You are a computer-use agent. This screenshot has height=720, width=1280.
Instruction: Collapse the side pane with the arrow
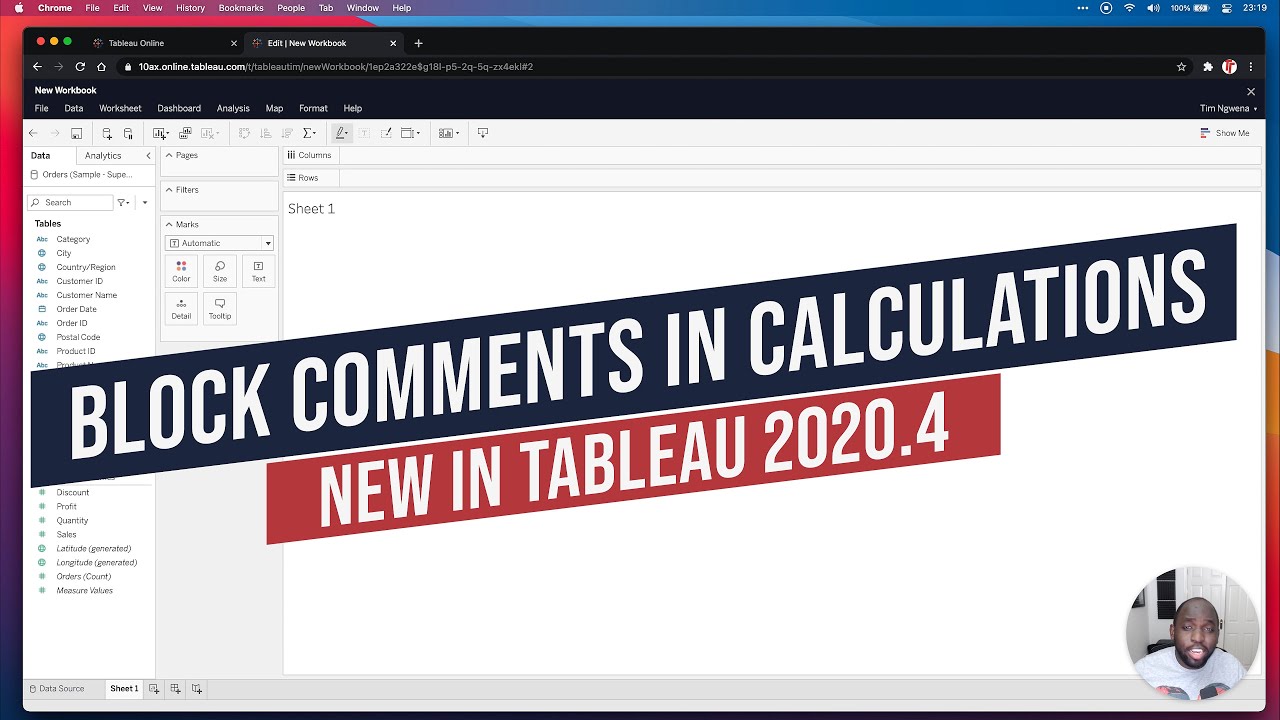pos(148,156)
